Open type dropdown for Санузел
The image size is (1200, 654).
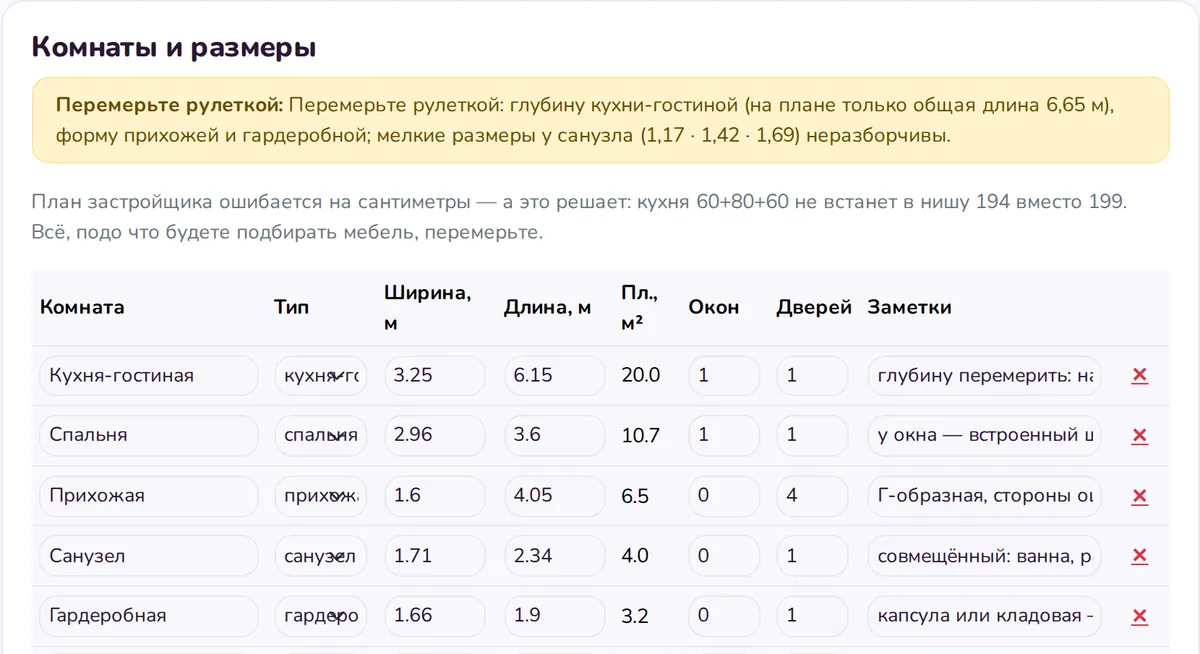(320, 556)
